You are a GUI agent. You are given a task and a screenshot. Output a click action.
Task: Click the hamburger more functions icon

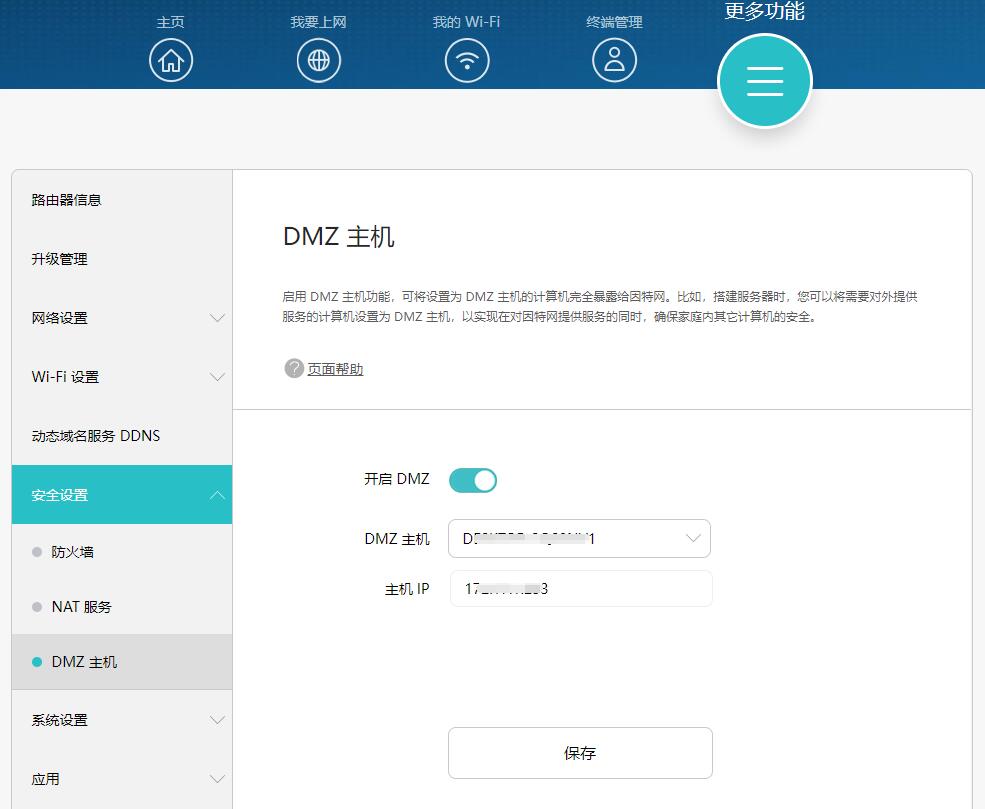pyautogui.click(x=764, y=81)
